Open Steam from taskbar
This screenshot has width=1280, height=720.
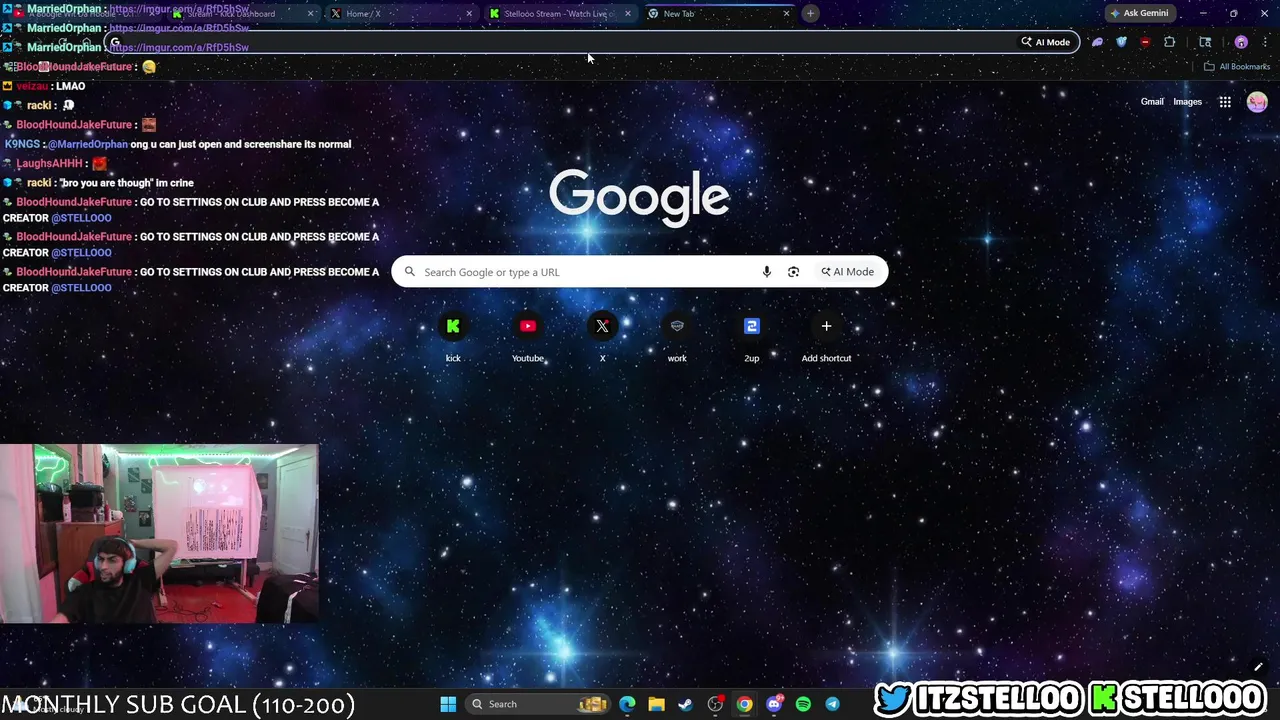pos(685,704)
